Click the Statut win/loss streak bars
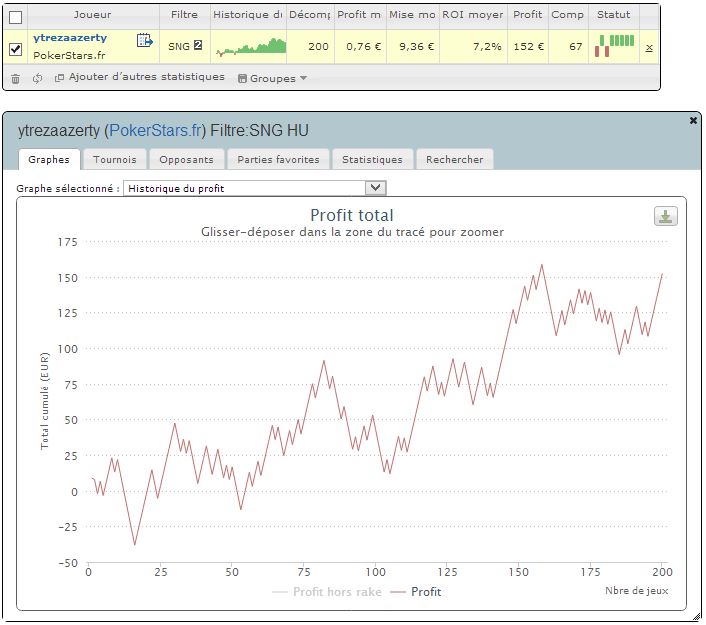This screenshot has width=706, height=625. tap(614, 46)
